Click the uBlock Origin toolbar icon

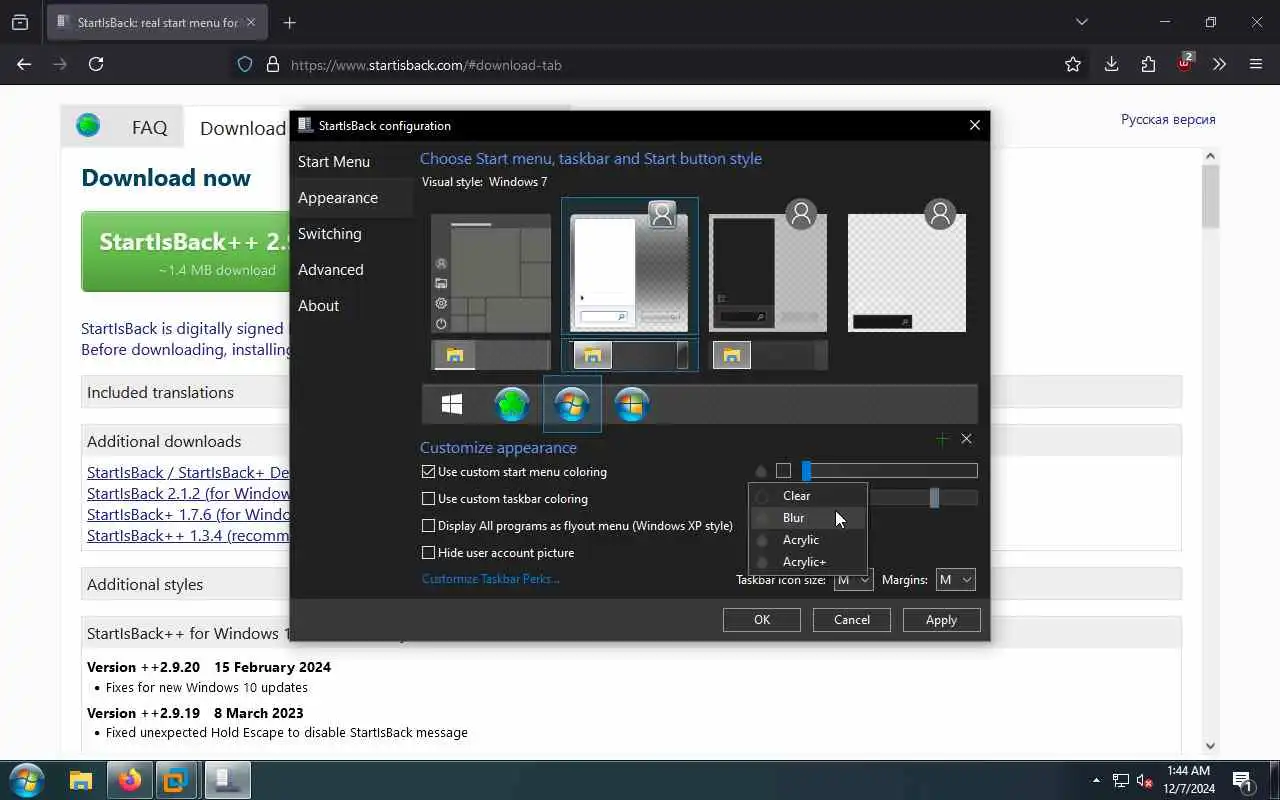point(1185,62)
